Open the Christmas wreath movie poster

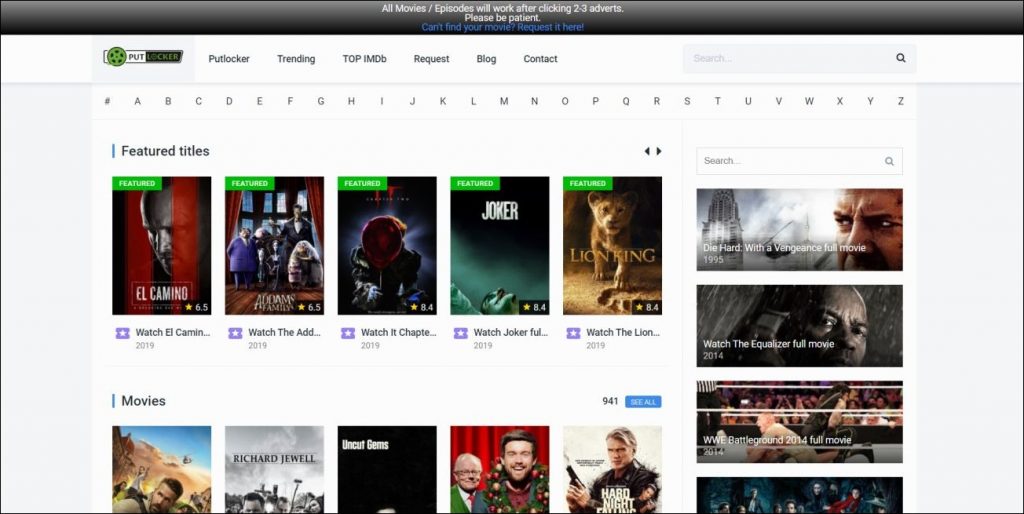tap(500, 470)
